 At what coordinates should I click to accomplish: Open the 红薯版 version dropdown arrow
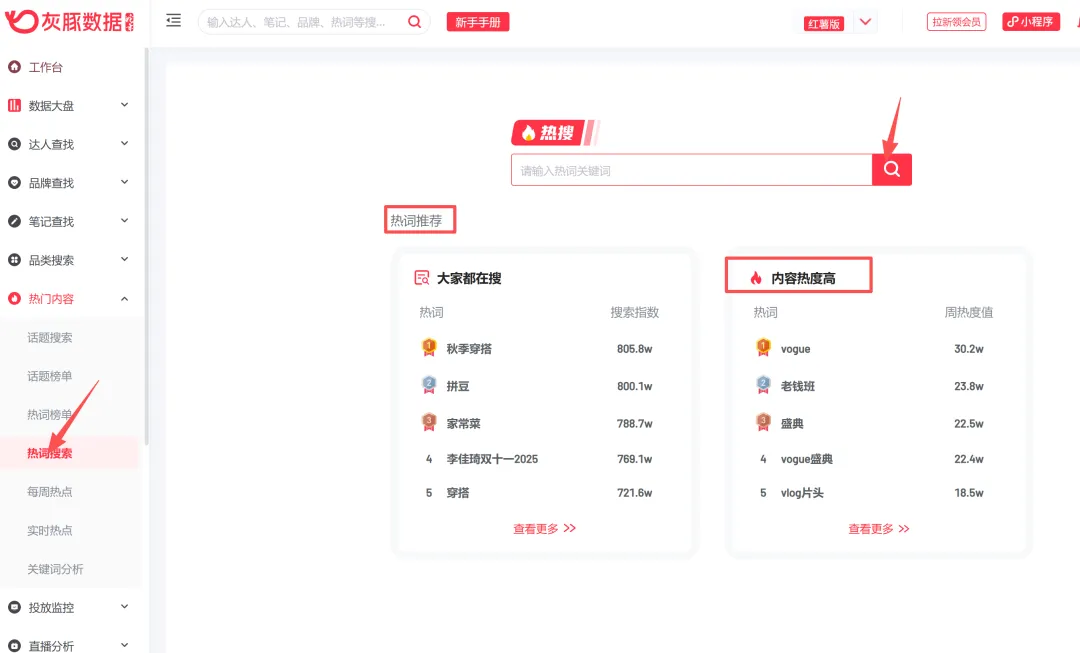point(866,22)
